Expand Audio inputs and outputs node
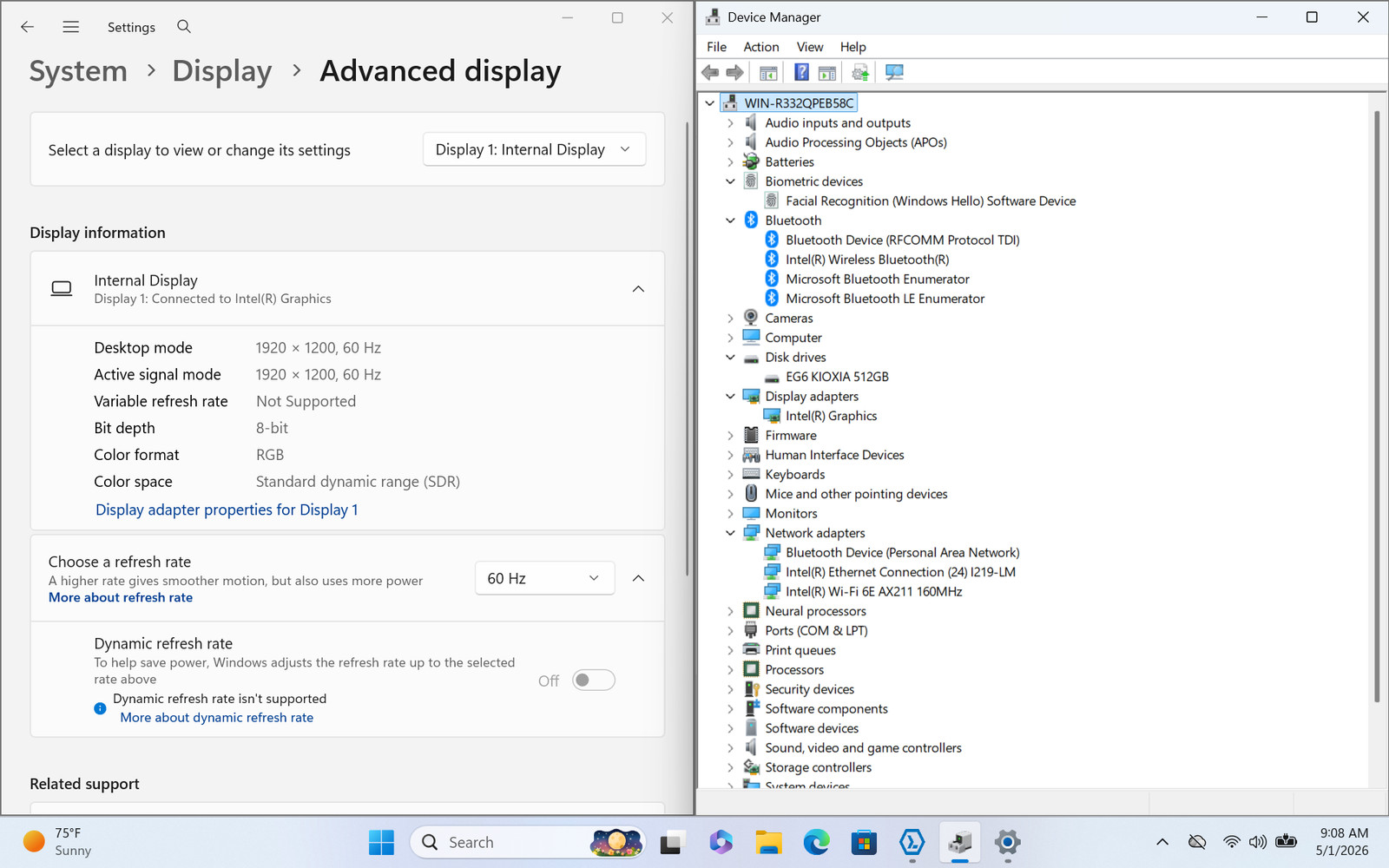 [730, 123]
